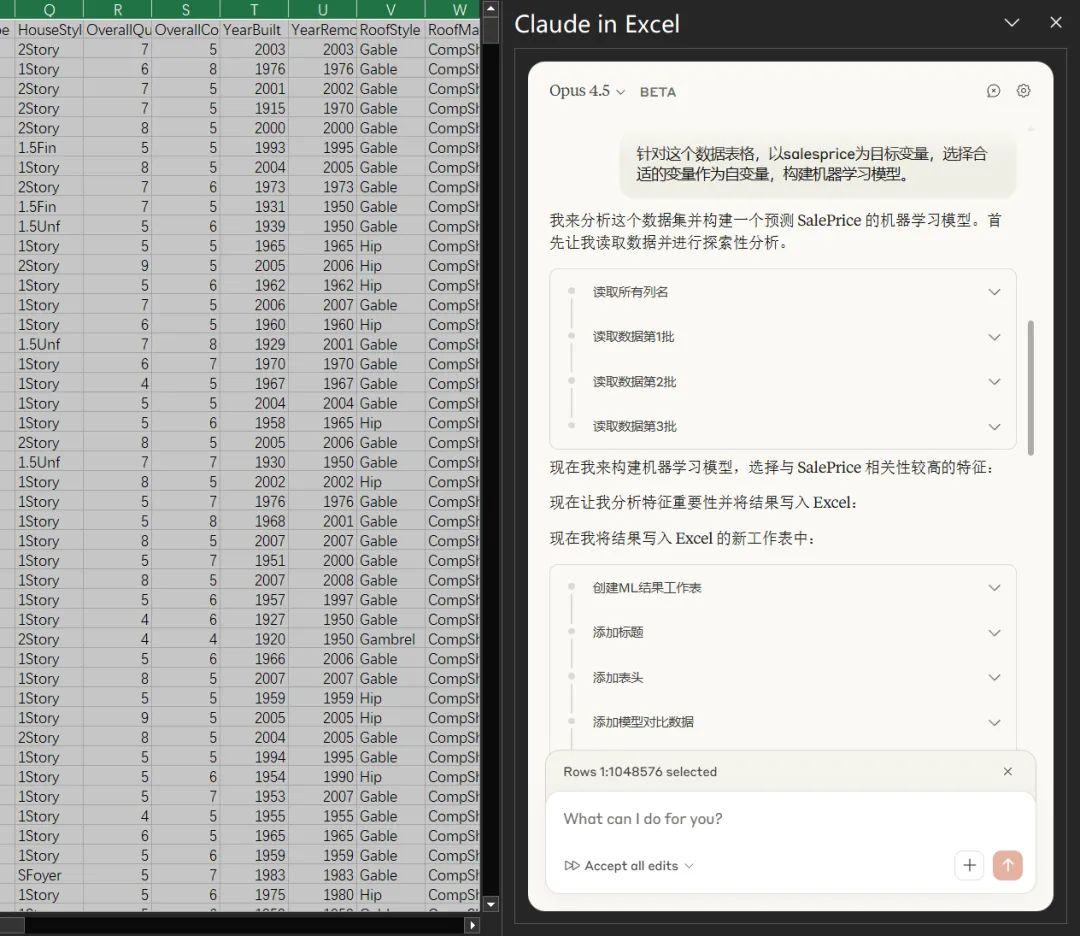This screenshot has height=936, width=1080.
Task: Click the YearBuilt cell showing 1931
Action: coord(254,207)
